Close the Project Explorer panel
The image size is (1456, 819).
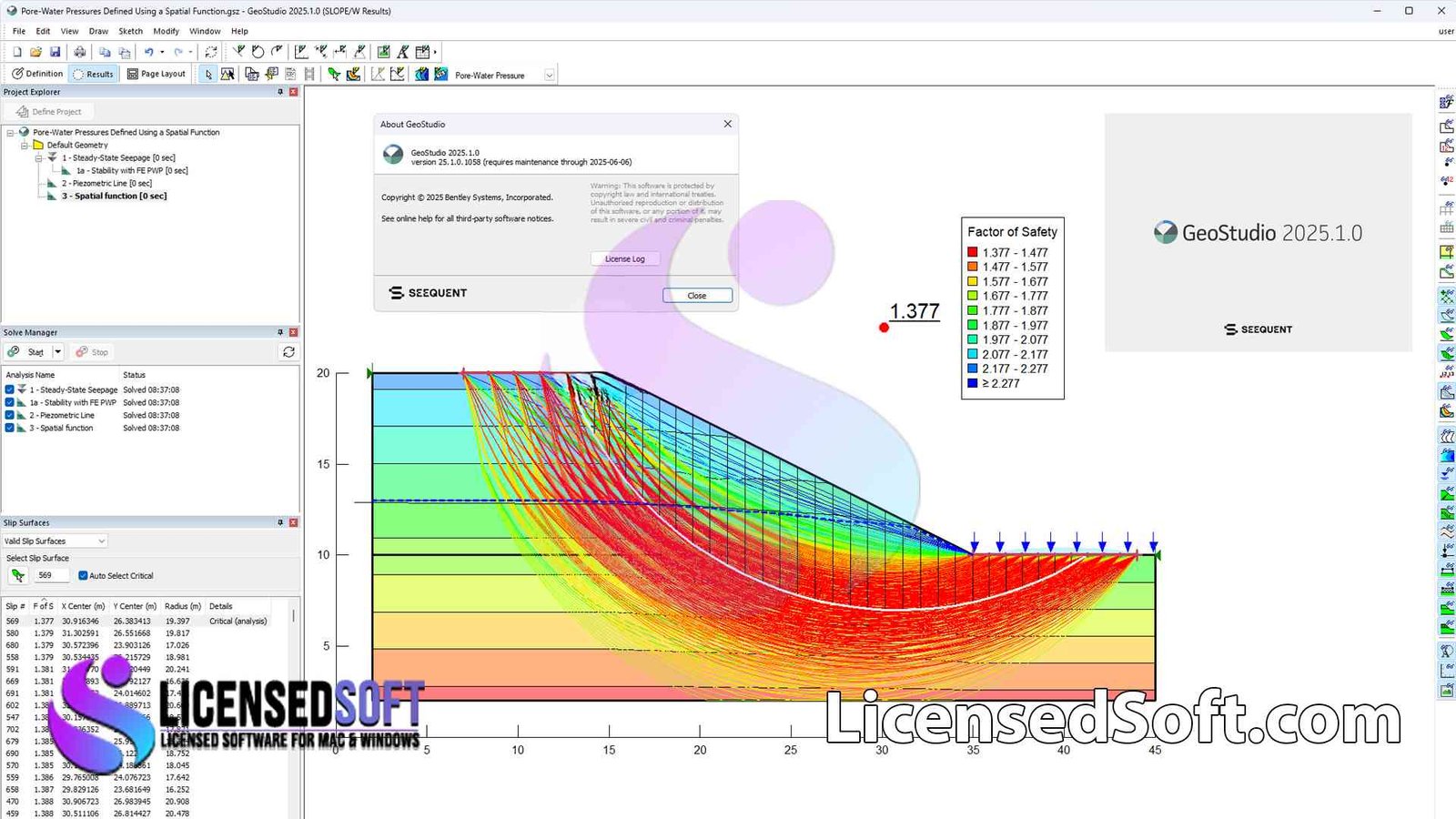[x=293, y=92]
